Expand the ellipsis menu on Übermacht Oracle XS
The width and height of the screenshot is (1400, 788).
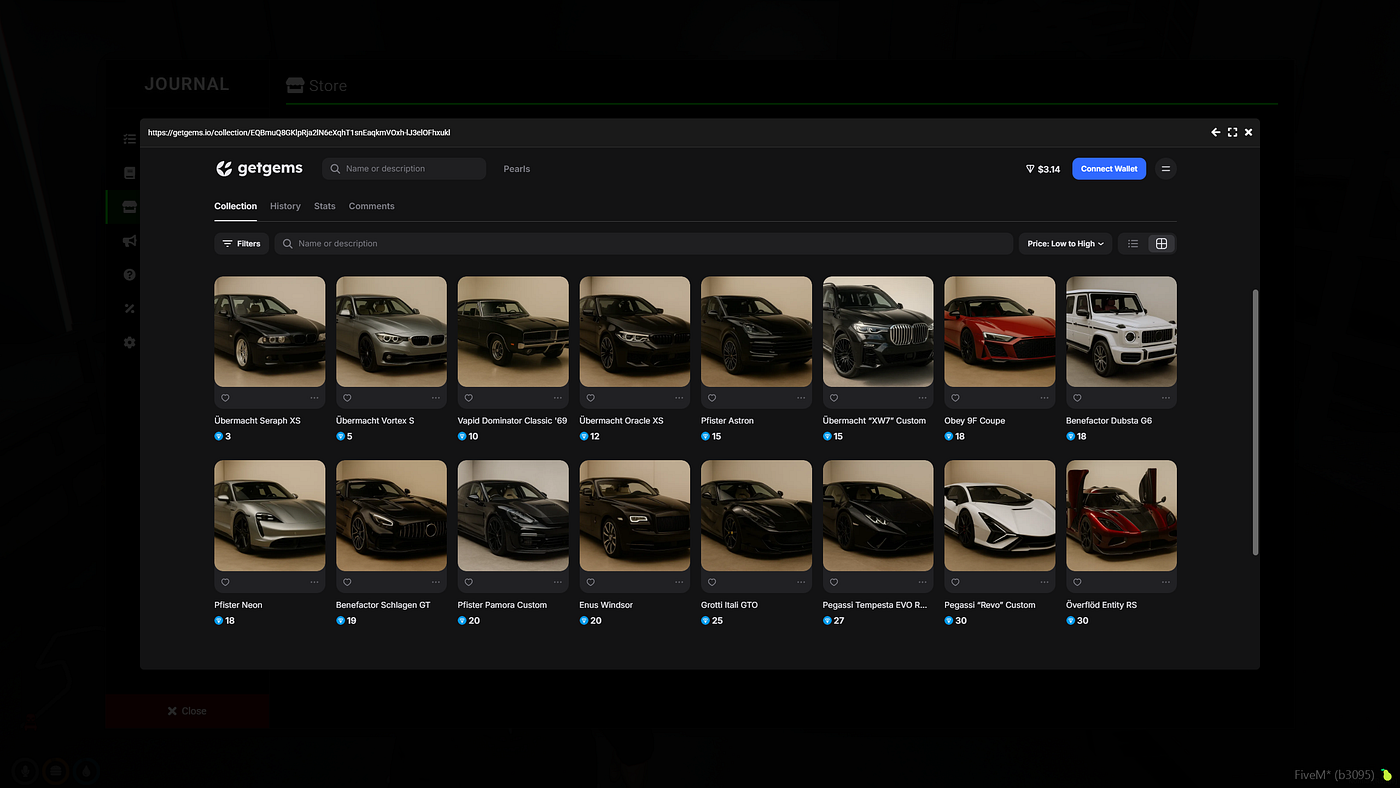click(x=679, y=398)
